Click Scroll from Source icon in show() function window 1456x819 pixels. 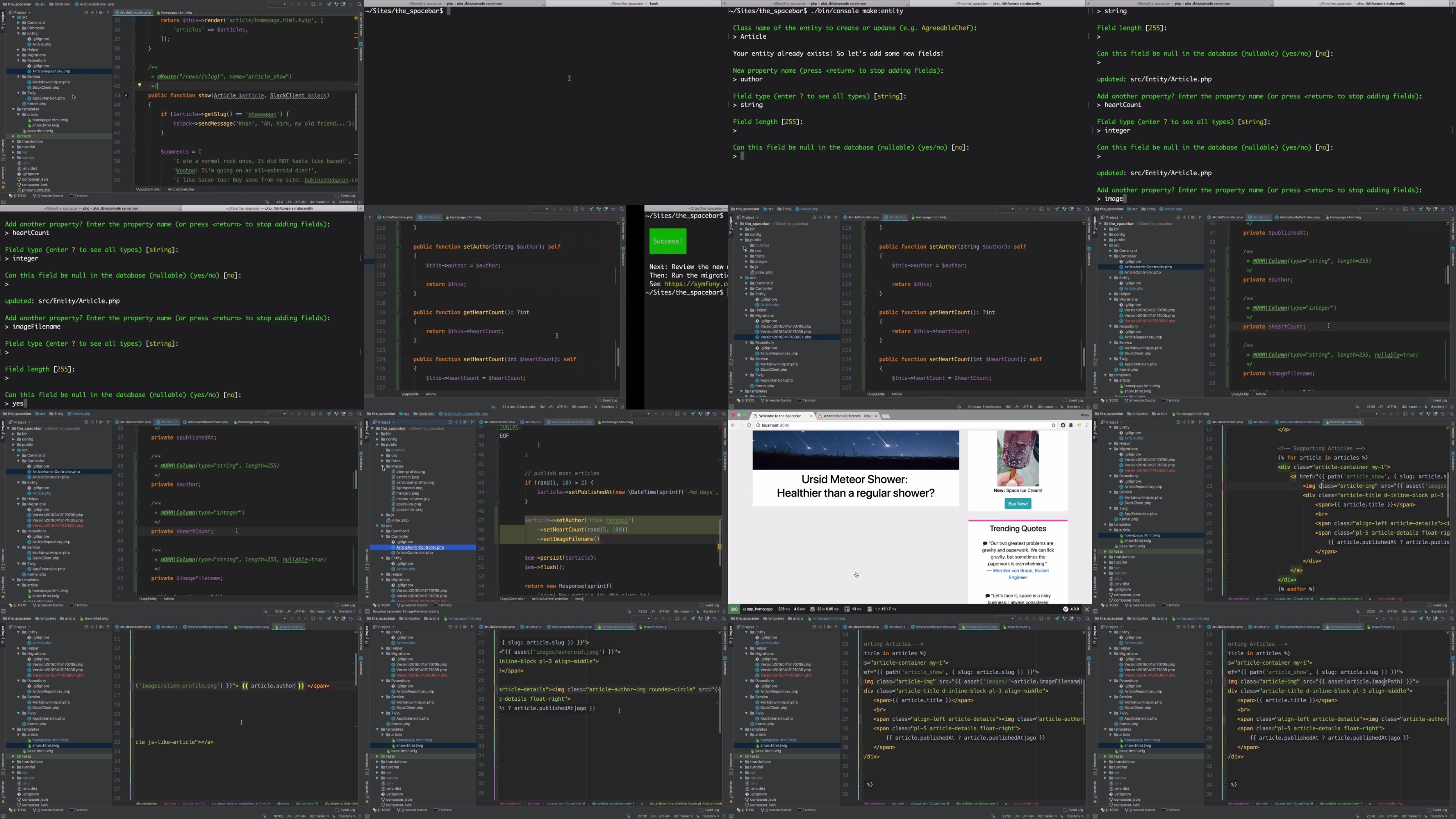pyautogui.click(x=86, y=12)
